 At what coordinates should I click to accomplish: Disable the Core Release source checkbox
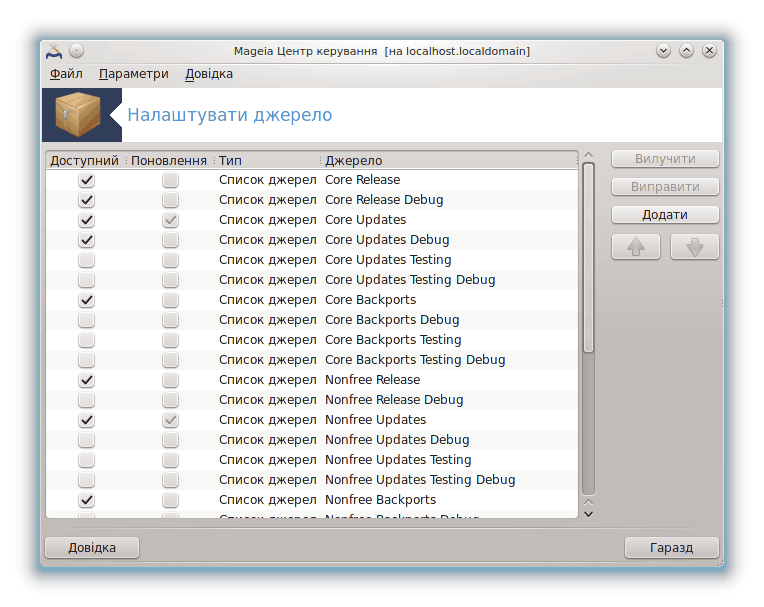tap(87, 180)
